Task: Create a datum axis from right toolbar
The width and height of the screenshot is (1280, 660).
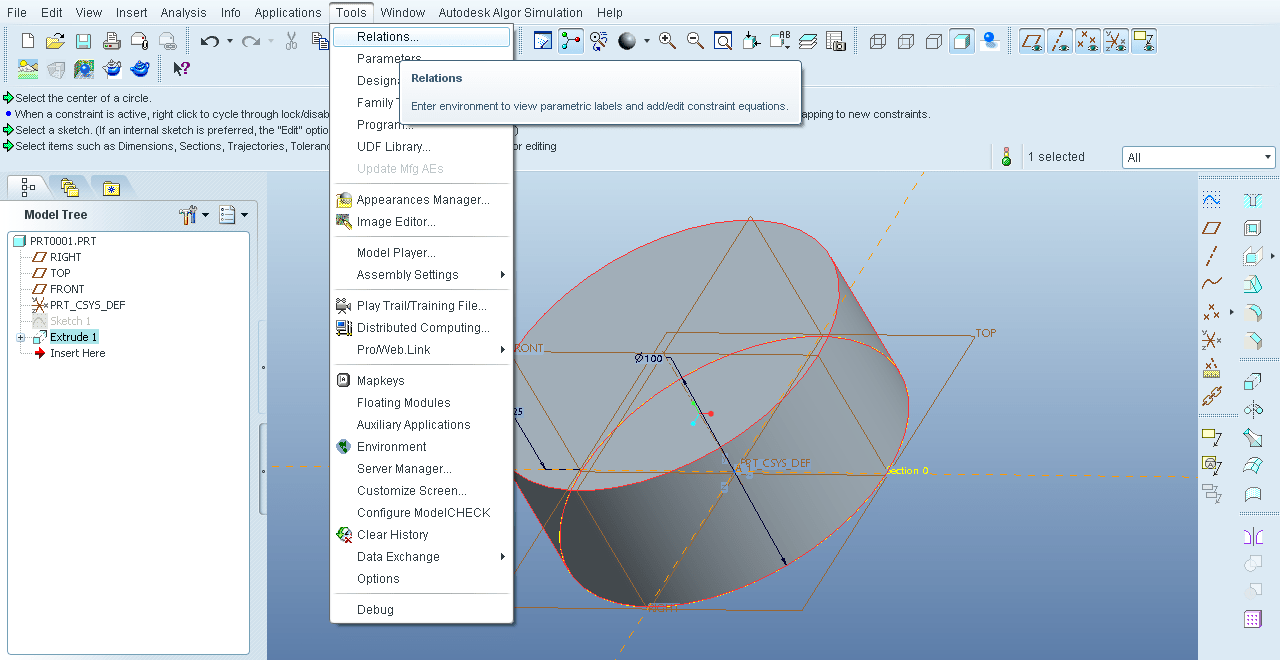Action: (1211, 256)
